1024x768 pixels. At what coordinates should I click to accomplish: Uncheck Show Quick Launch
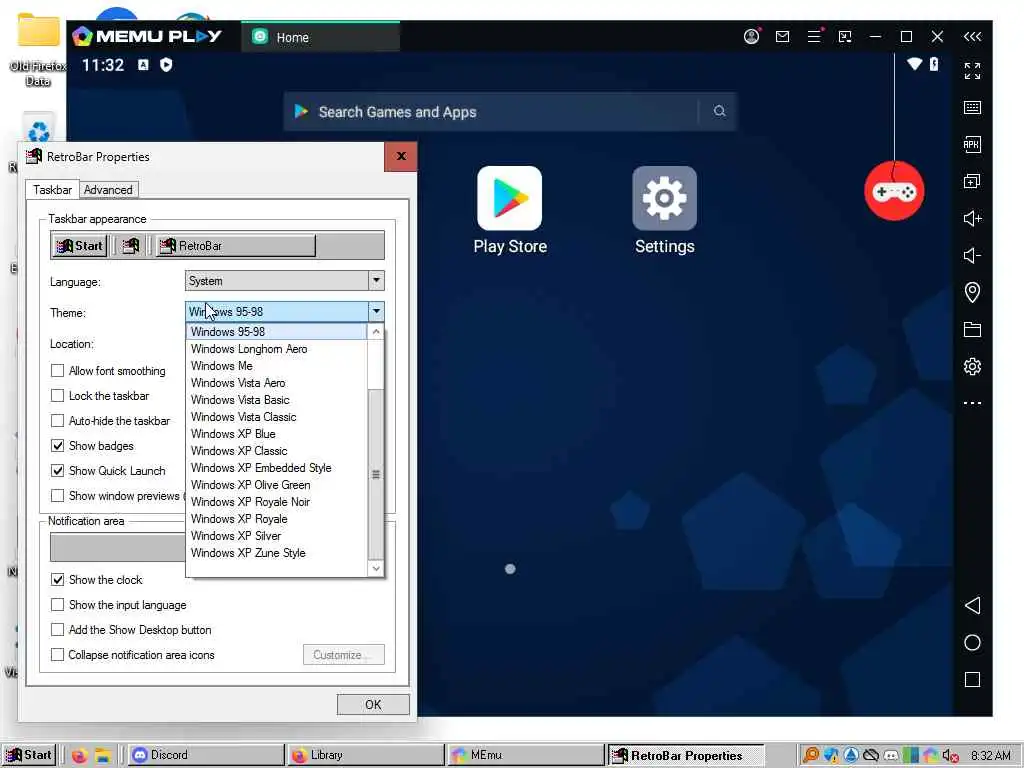tap(57, 471)
